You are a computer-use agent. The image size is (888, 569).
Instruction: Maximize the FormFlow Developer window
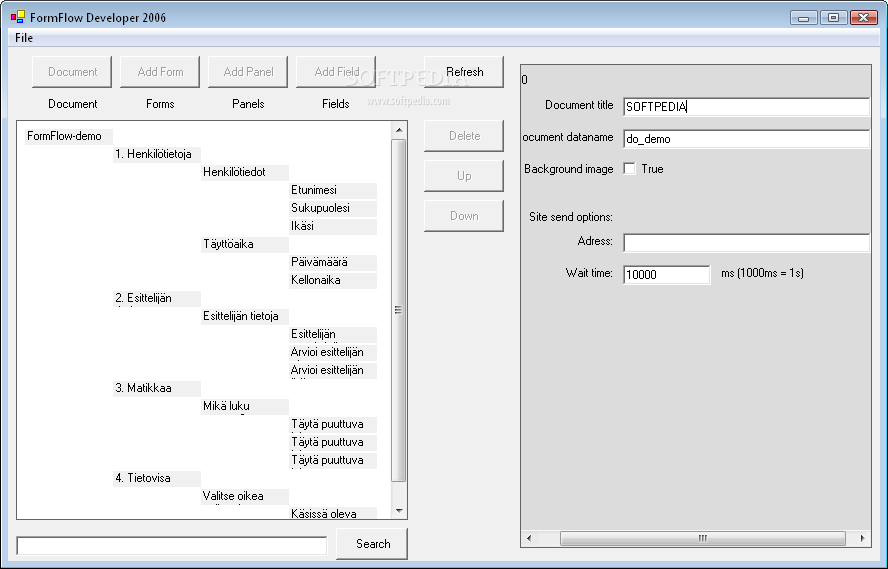[x=834, y=18]
